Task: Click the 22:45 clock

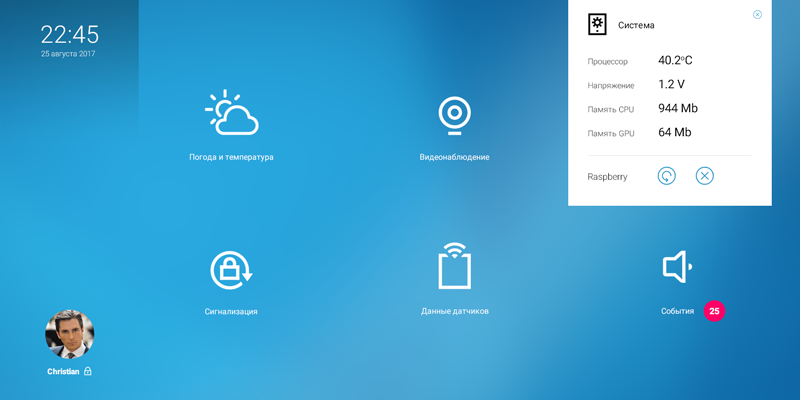Action: pos(70,35)
